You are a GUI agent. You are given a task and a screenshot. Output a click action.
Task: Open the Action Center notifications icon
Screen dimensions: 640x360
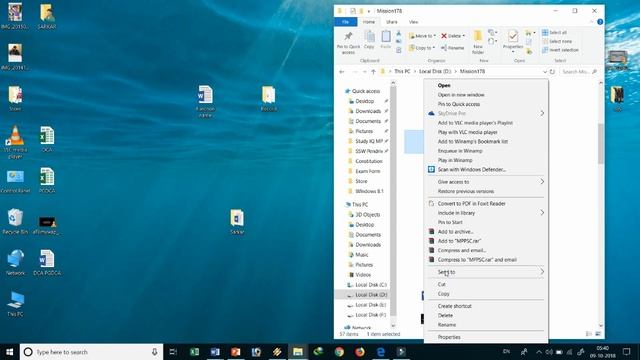[627, 352]
